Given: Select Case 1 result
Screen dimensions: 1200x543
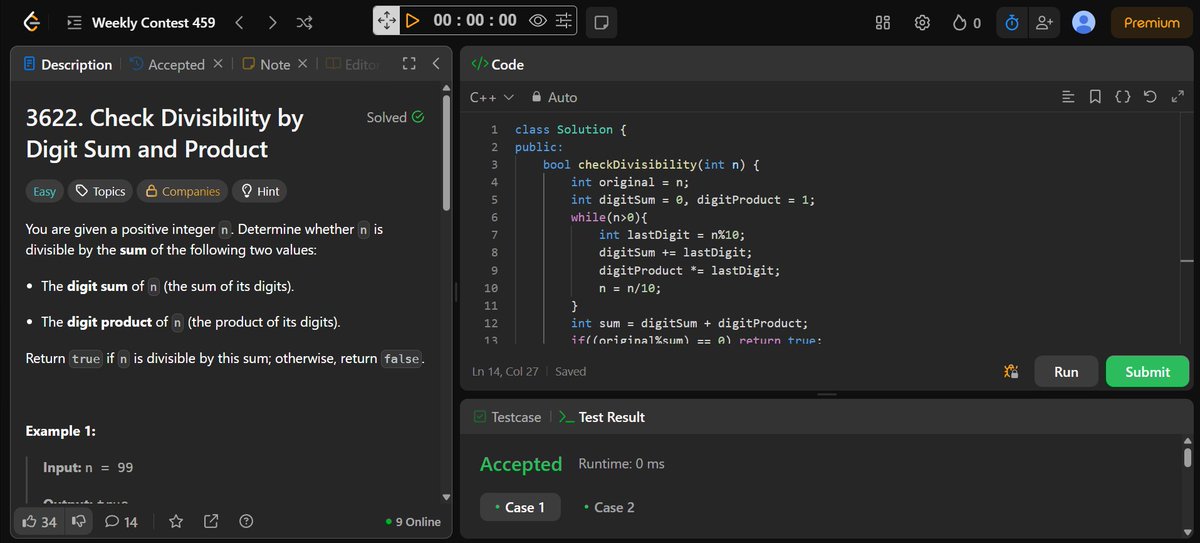Looking at the screenshot, I should [x=520, y=507].
